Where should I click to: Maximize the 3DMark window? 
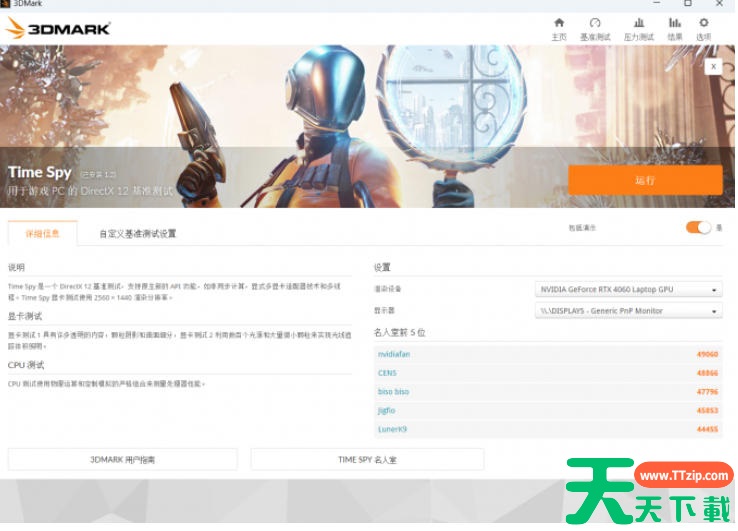point(687,4)
